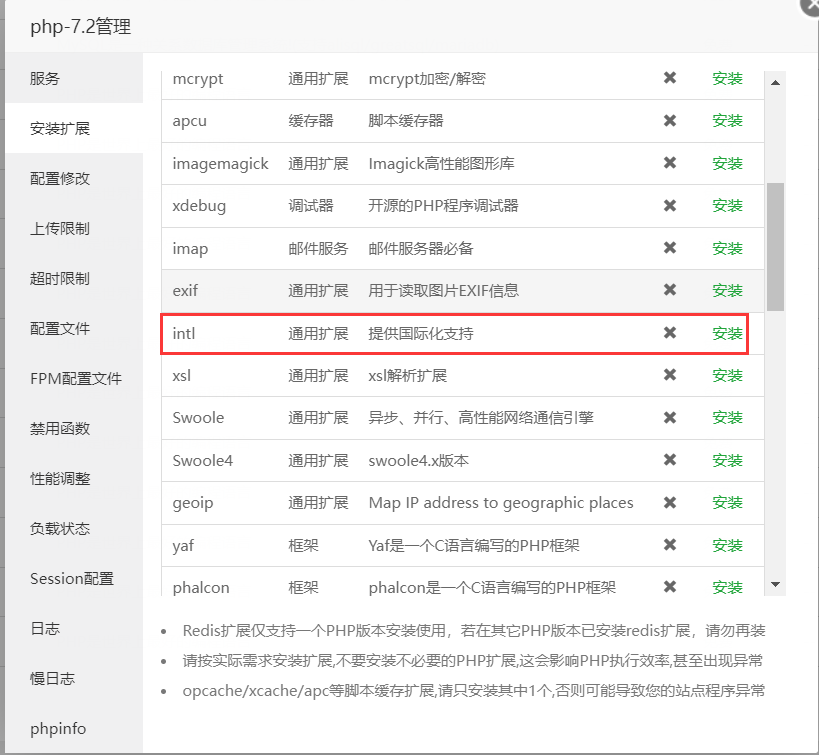Switch to 上传限制 sidebar tab
819x755 pixels.
point(74,228)
